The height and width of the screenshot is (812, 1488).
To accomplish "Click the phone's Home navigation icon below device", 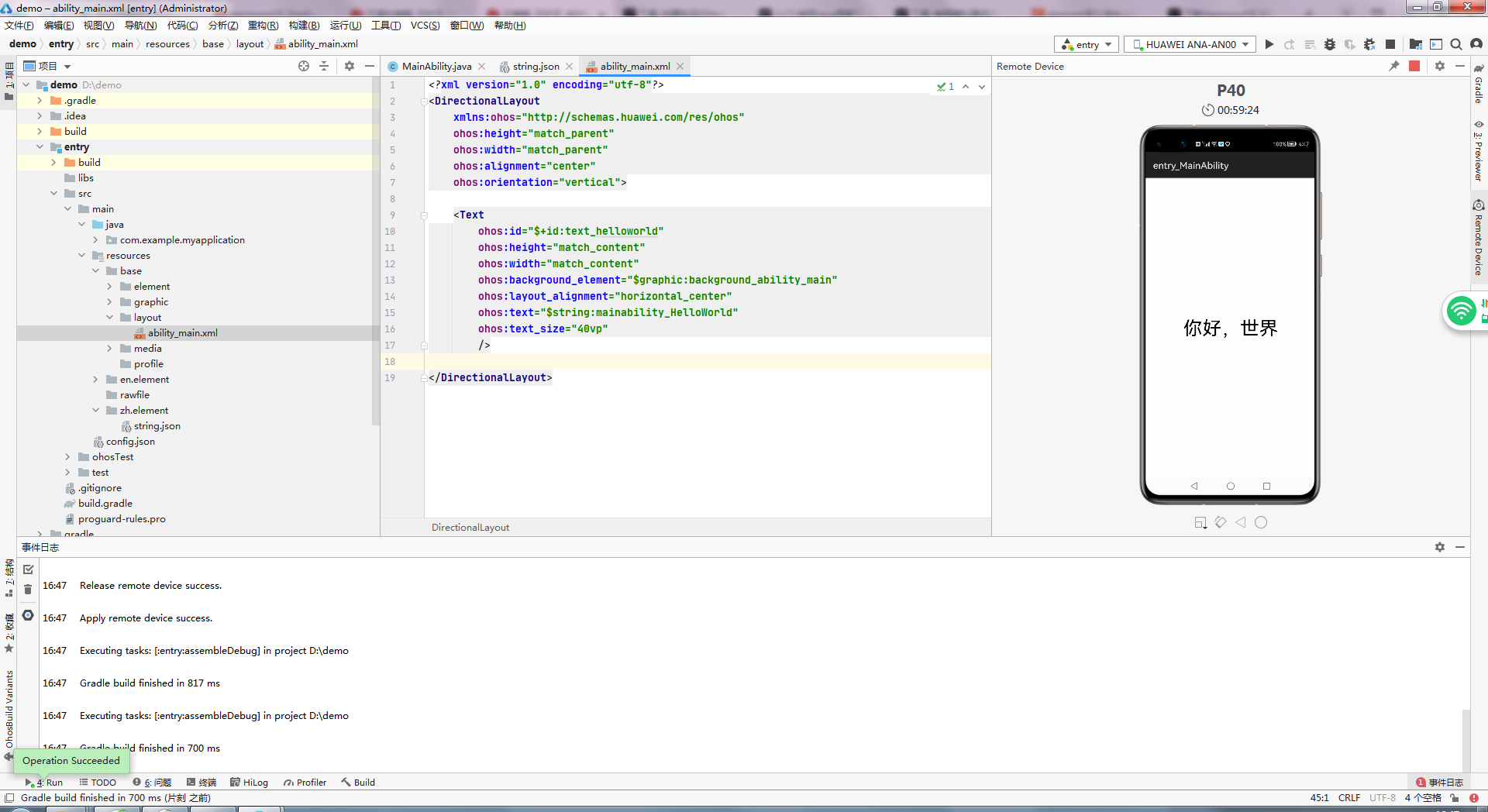I will click(x=1261, y=522).
